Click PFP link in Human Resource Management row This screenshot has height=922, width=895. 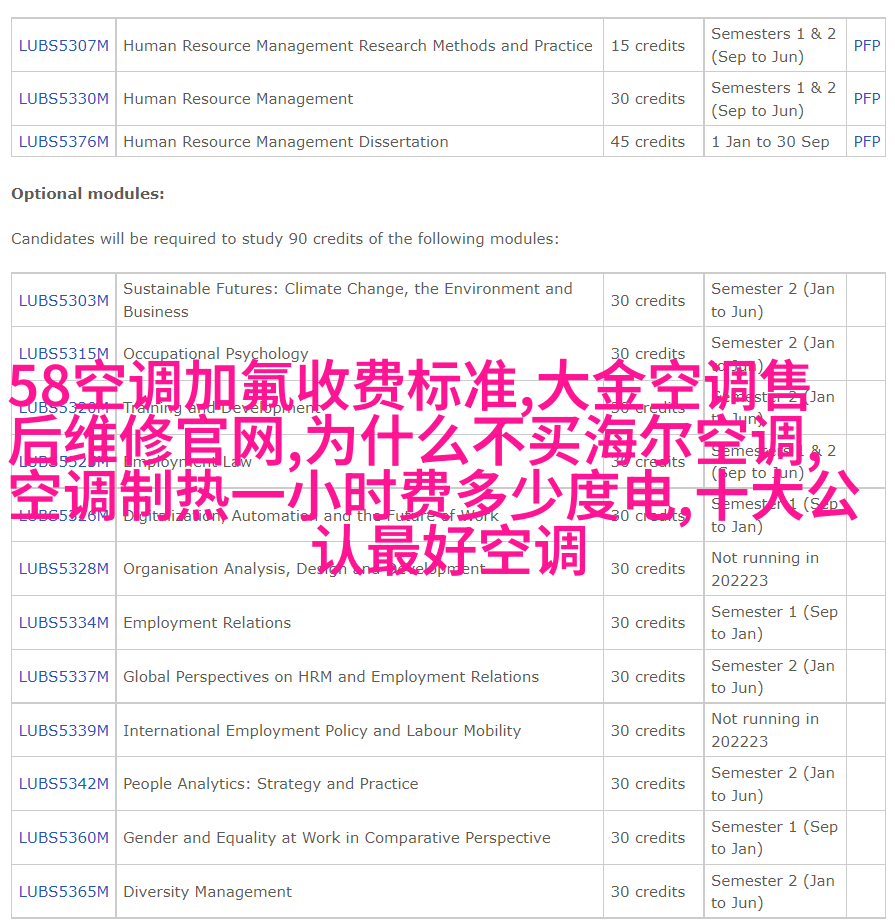pos(867,99)
